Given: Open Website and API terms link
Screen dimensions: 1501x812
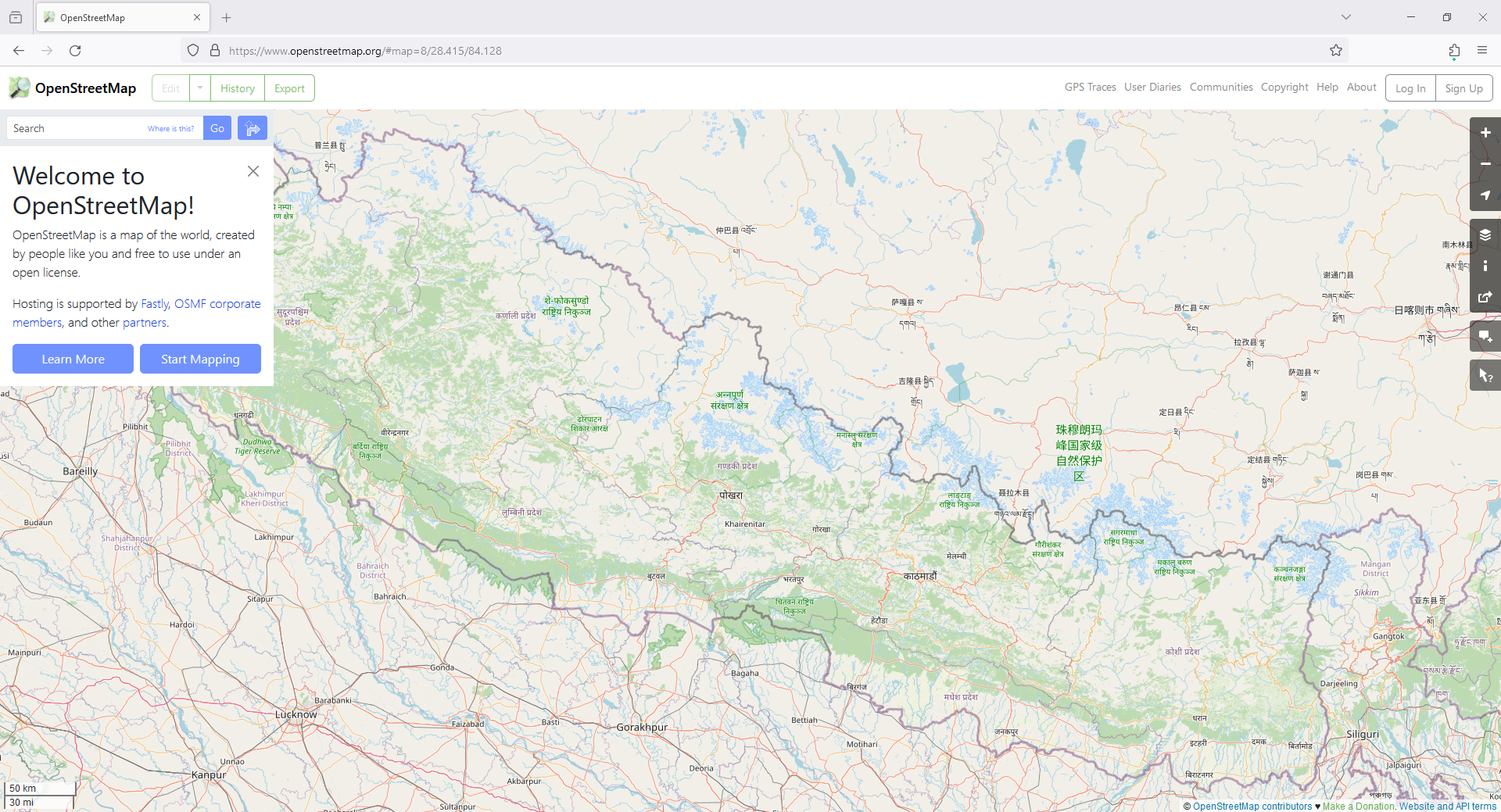Looking at the screenshot, I should pyautogui.click(x=1448, y=807).
